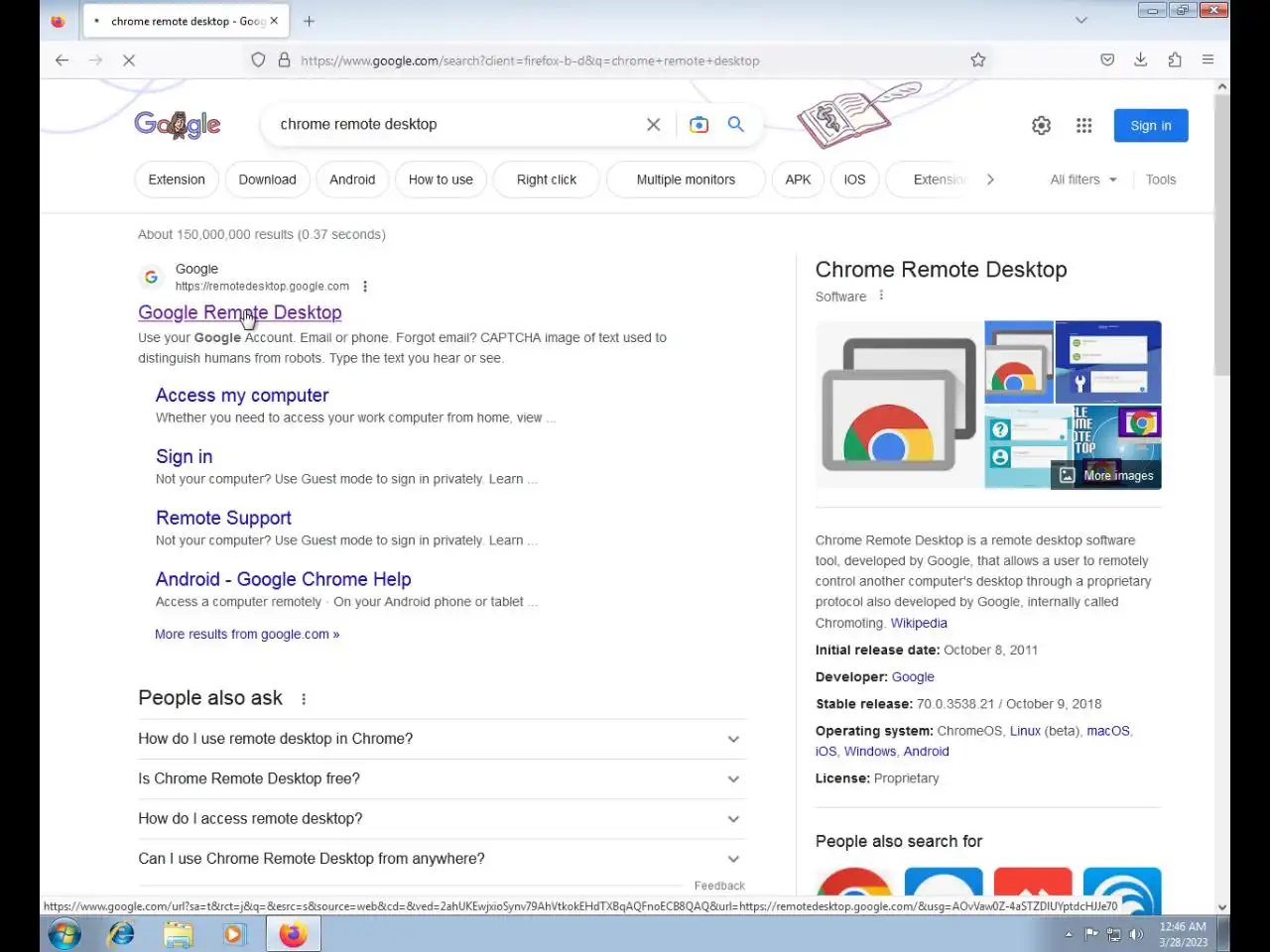Click More images button
The height and width of the screenshot is (952, 1270).
(1106, 475)
